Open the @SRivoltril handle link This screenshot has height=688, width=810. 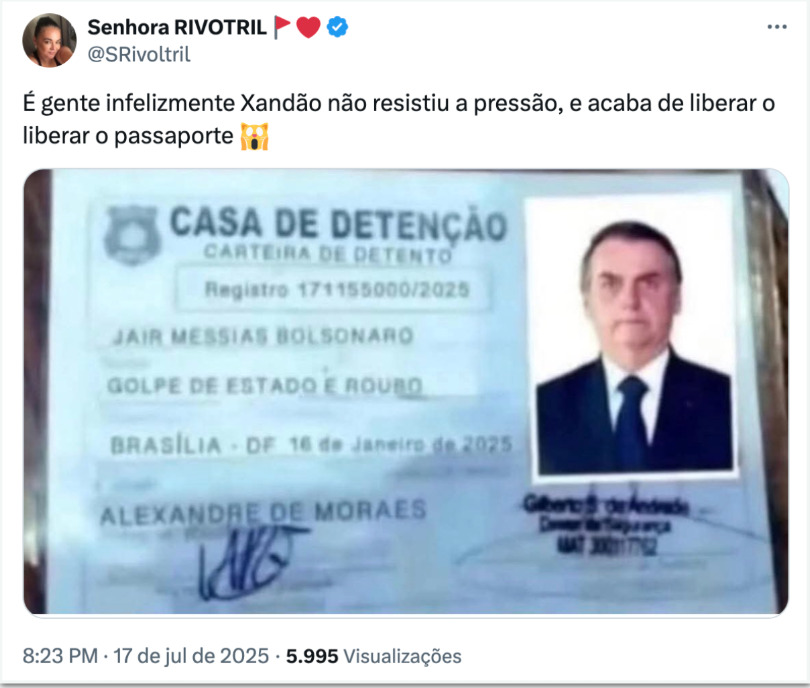coord(139,54)
